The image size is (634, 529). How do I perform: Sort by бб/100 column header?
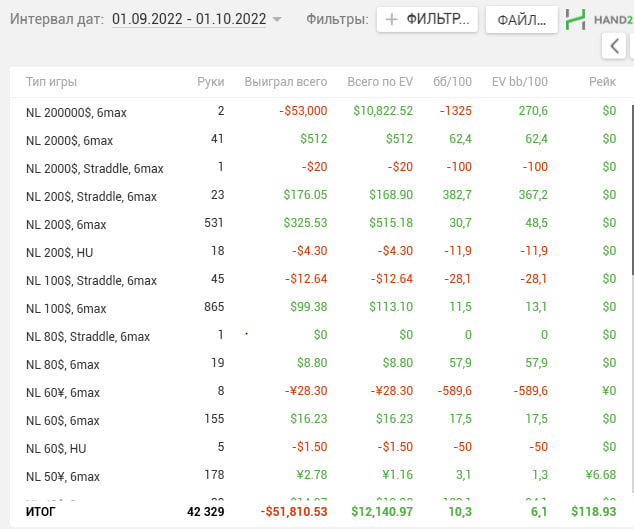coord(452,82)
